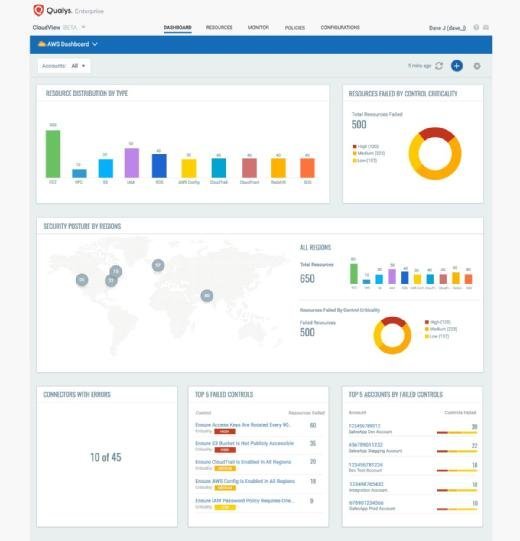Click the failed-controls bar for account 123456789012

[457, 432]
